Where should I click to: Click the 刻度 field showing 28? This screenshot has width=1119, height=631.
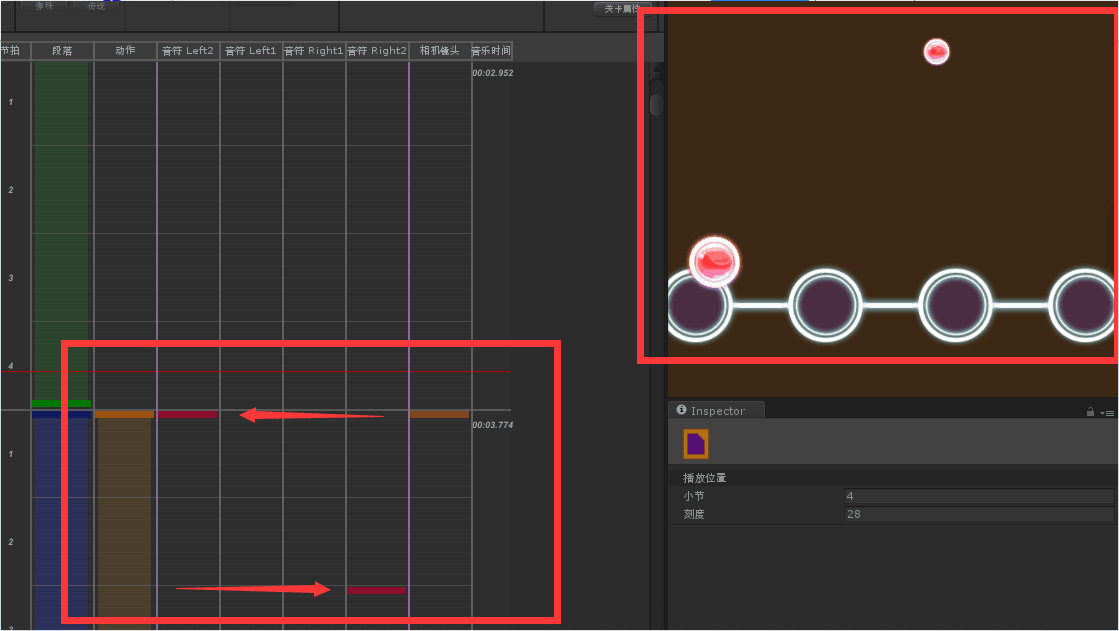[978, 514]
